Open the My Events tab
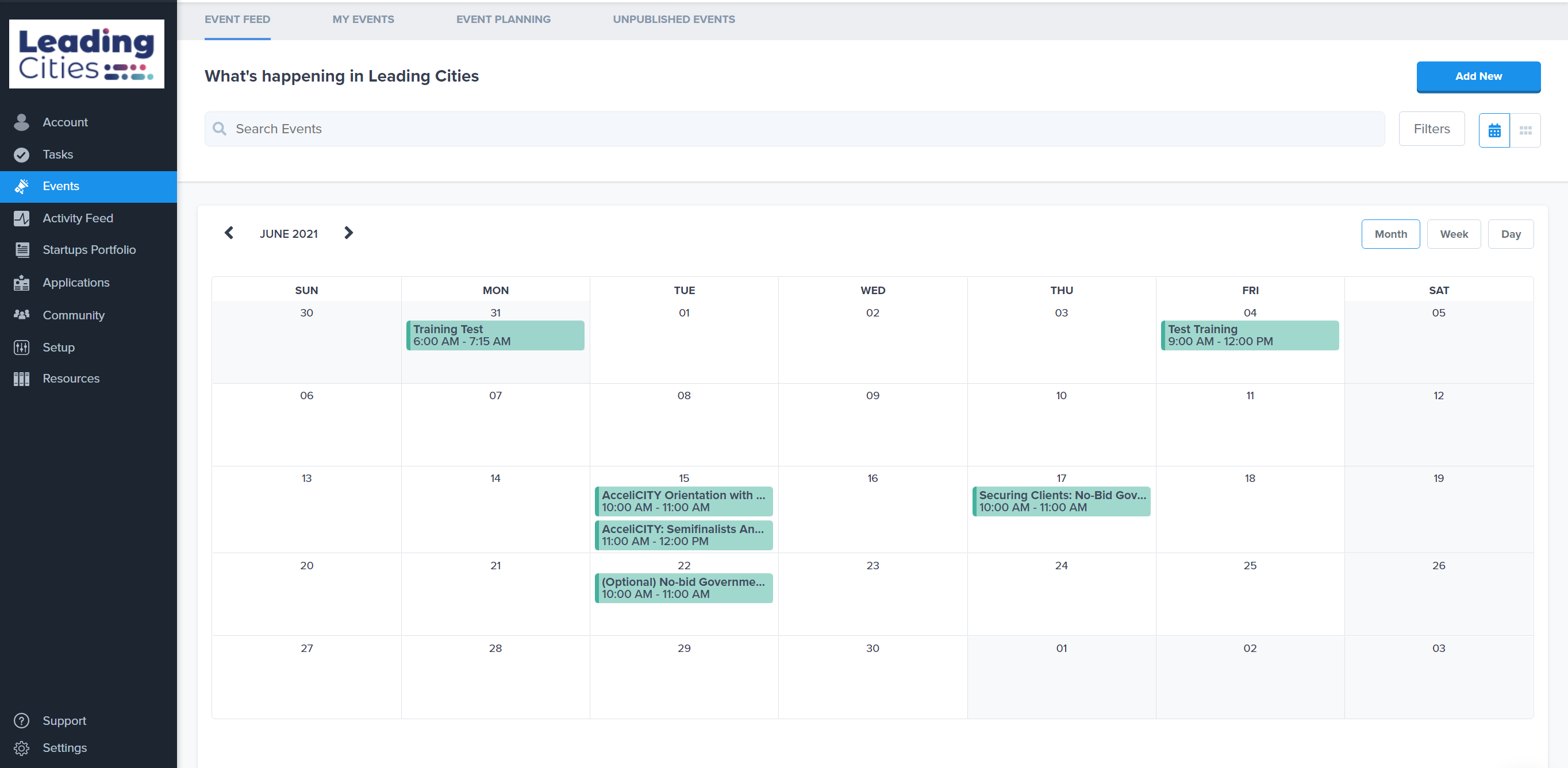The image size is (1568, 768). tap(363, 20)
